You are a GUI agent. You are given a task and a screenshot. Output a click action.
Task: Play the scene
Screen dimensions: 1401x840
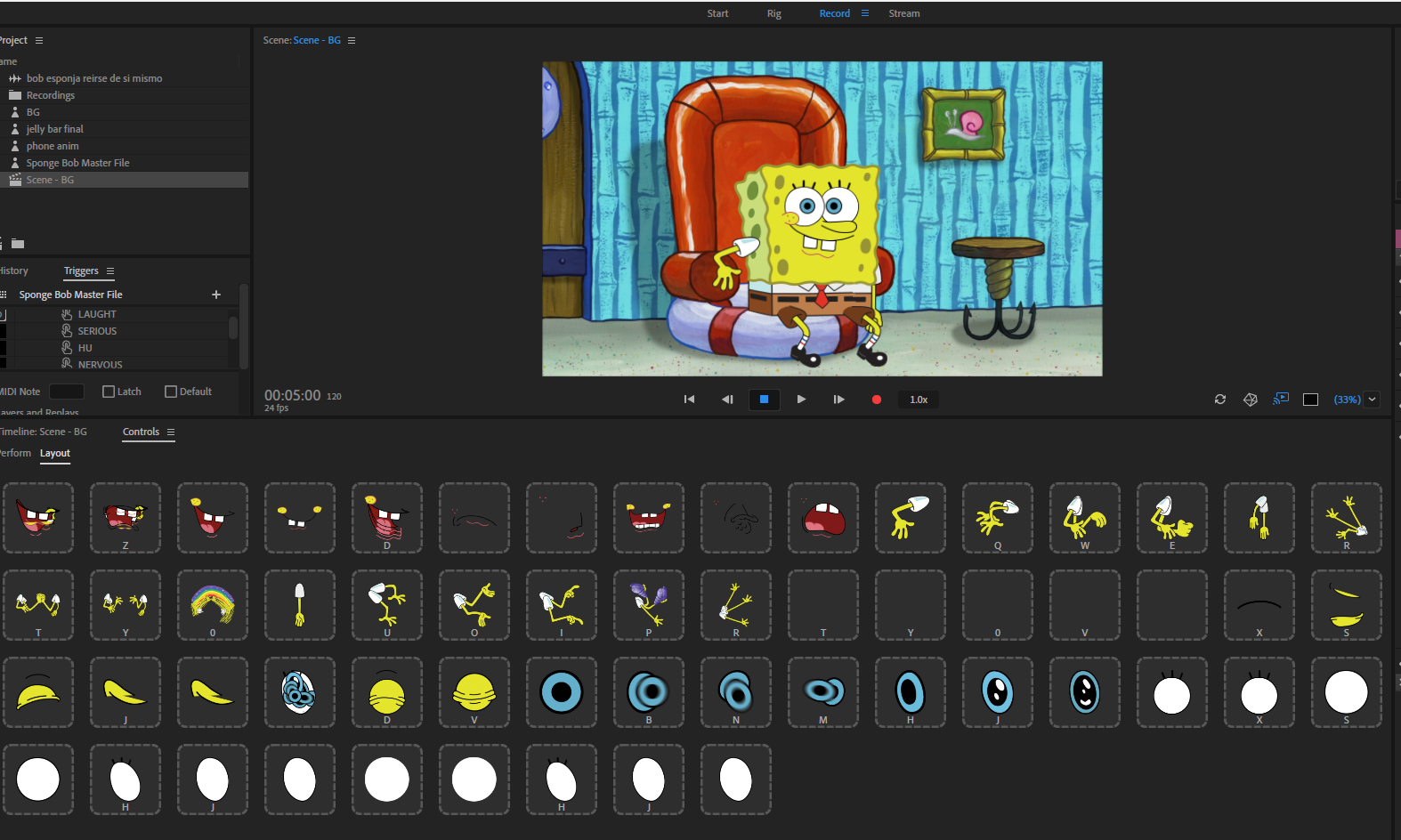[x=801, y=400]
